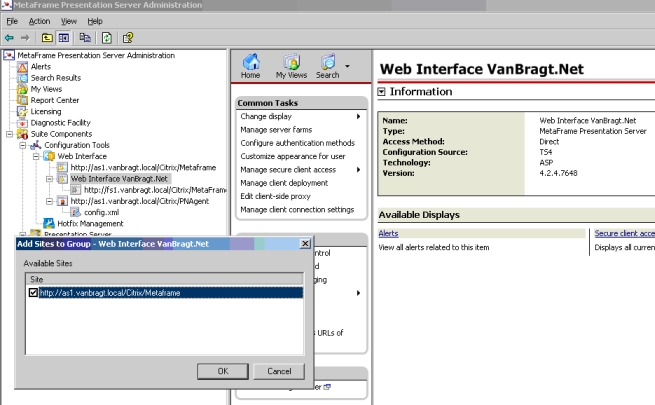Click the Export list toolbar icon
The height and width of the screenshot is (405, 655).
pyautogui.click(x=85, y=38)
